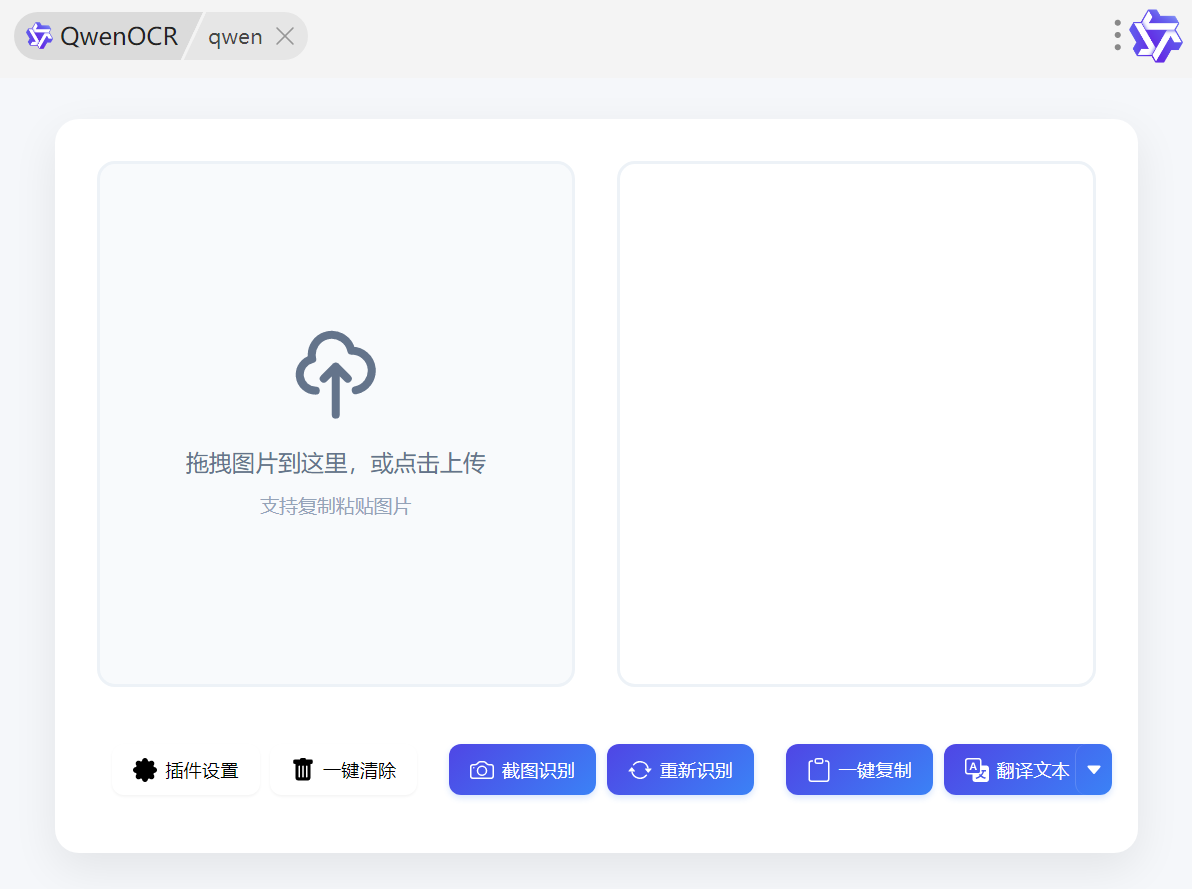Expand the dropdown arrow beside 翻译文本
The height and width of the screenshot is (889, 1192).
point(1095,770)
